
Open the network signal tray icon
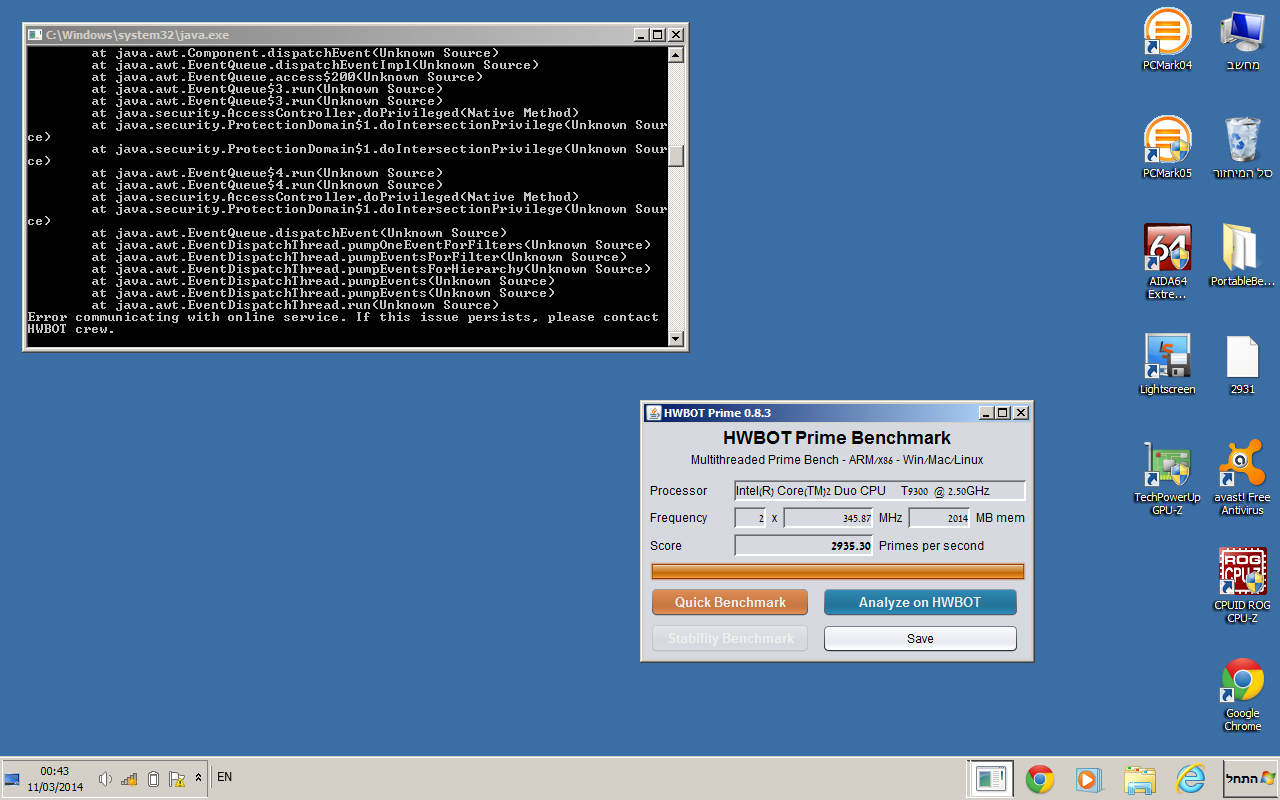[x=129, y=779]
